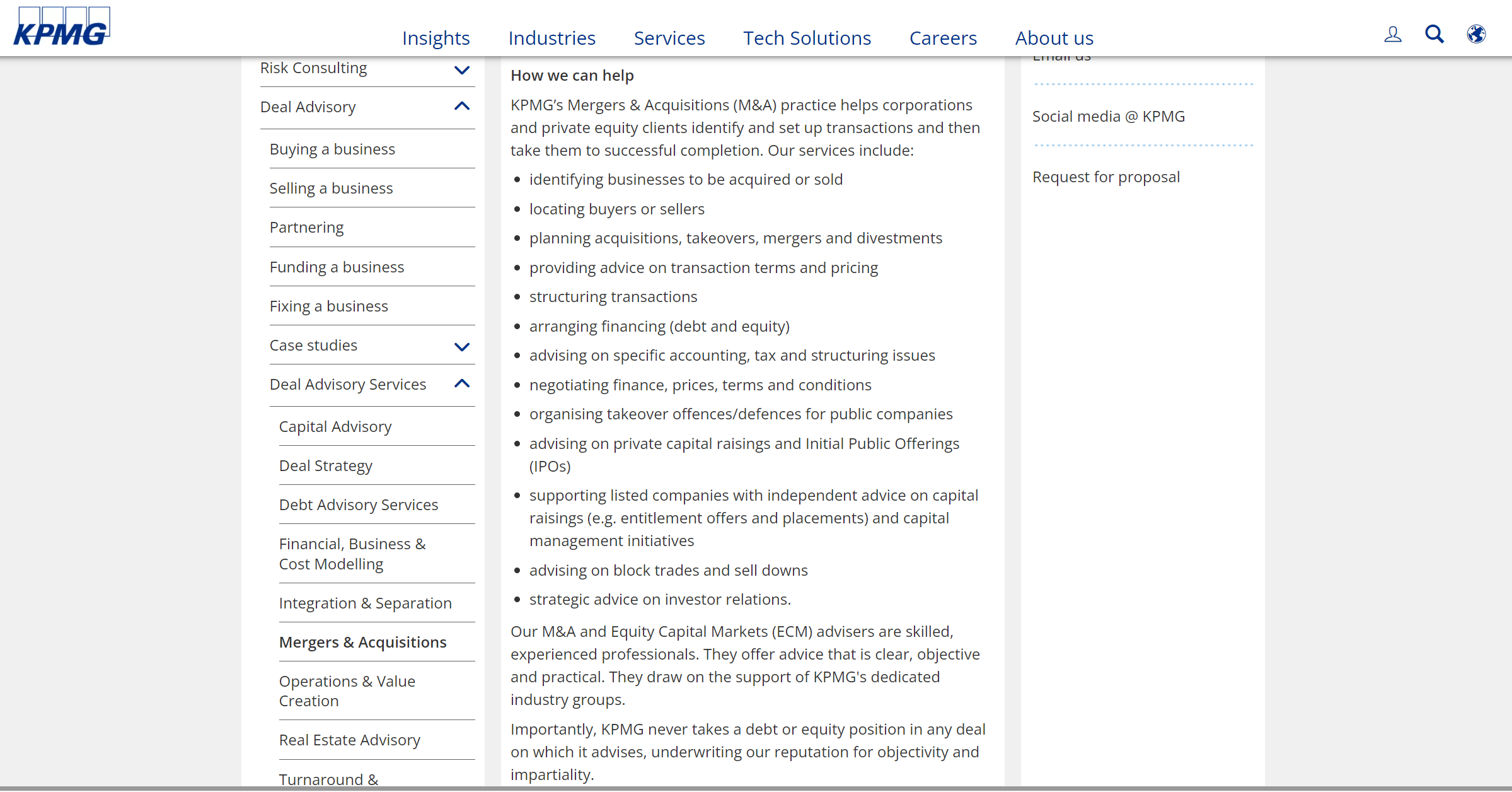The height and width of the screenshot is (792, 1512).
Task: Open Financial, Business & Cost Modelling
Action: tap(352, 554)
